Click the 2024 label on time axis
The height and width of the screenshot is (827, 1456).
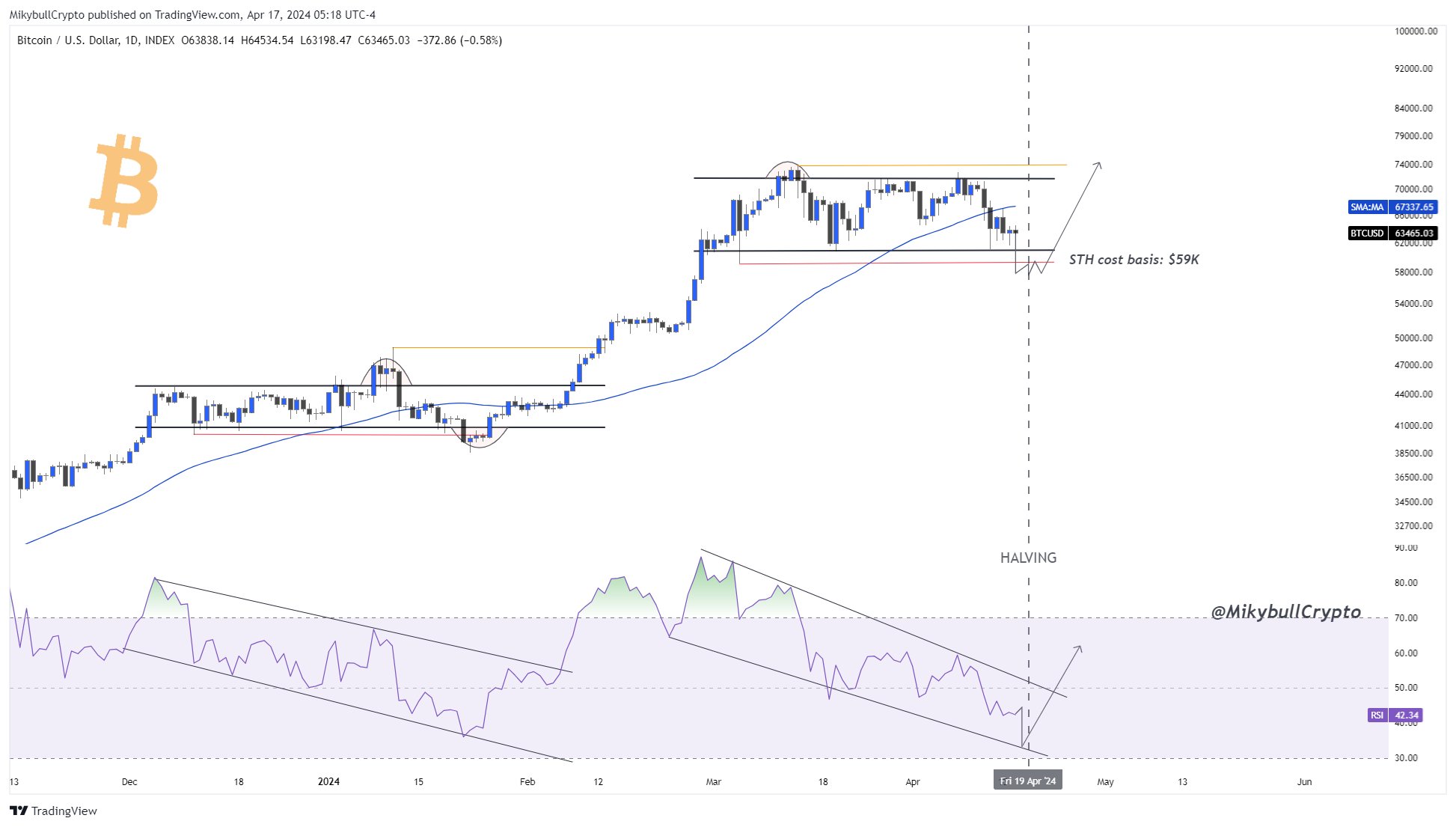coord(328,781)
